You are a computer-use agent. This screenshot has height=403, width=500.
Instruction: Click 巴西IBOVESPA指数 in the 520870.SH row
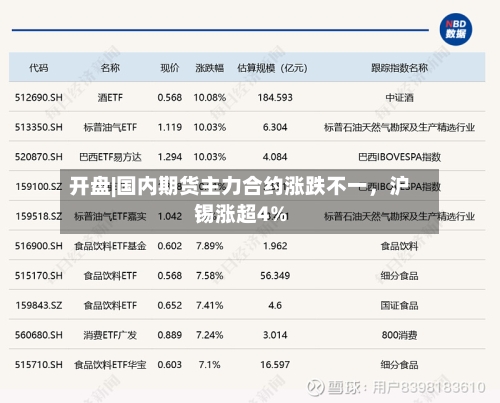(399, 157)
